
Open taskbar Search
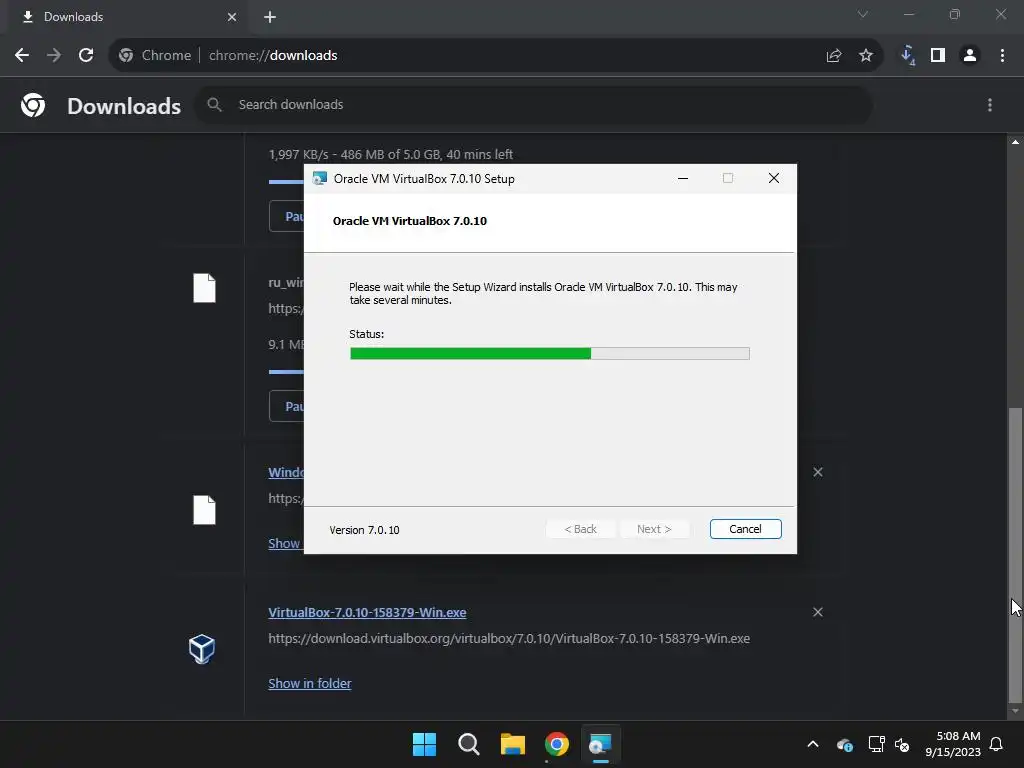click(468, 744)
